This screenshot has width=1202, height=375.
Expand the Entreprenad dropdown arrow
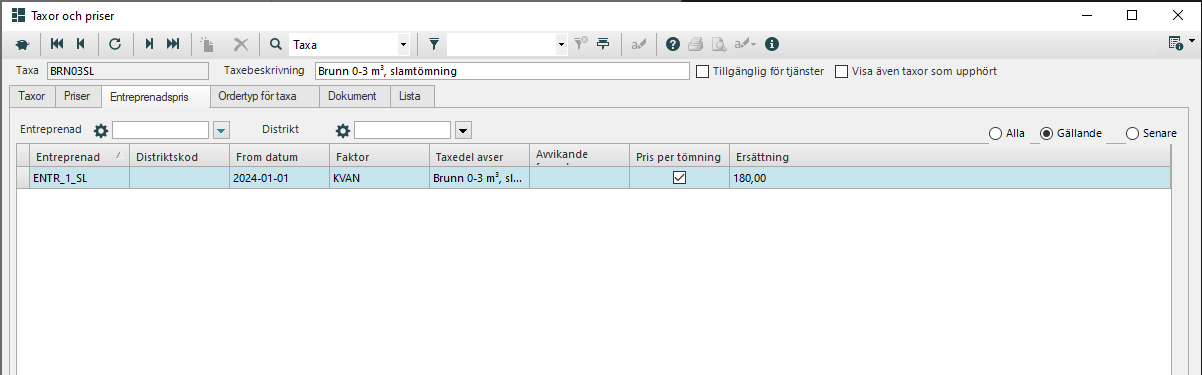tap(221, 130)
